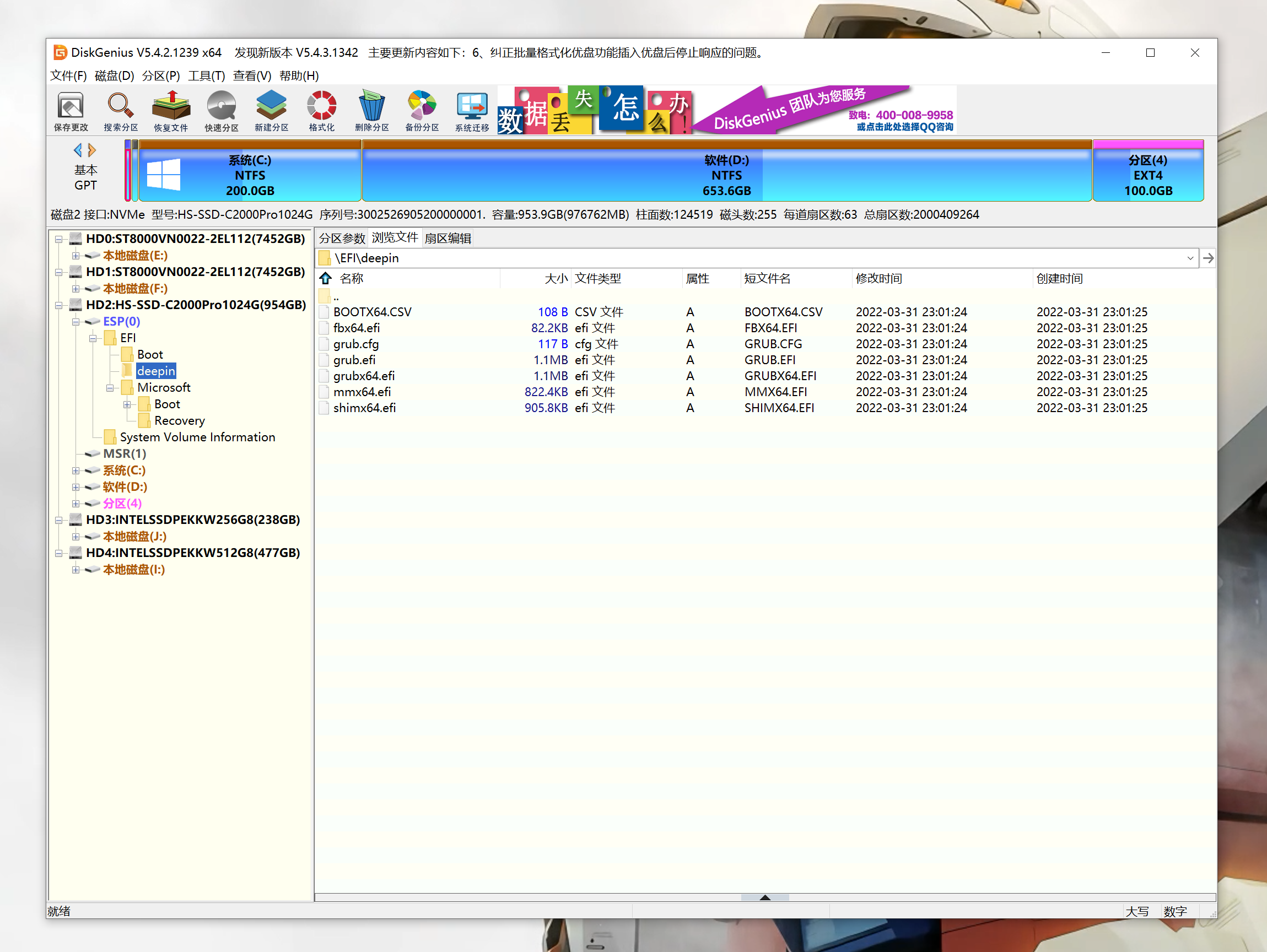
Task: Switch to the 扇区编辑 tab
Action: coord(448,238)
